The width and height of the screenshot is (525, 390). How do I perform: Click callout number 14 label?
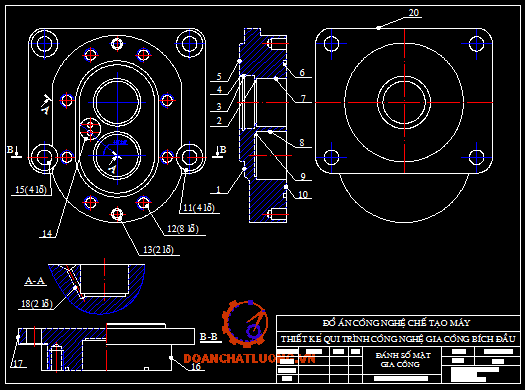(x=47, y=233)
